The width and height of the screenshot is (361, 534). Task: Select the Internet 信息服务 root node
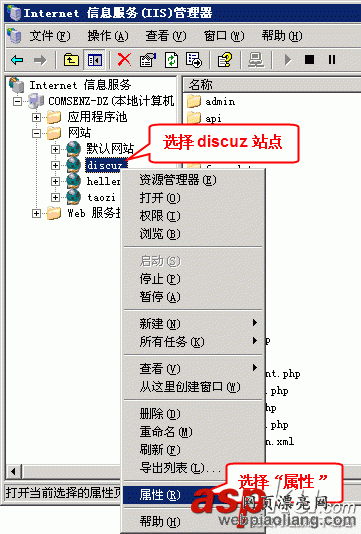click(80, 85)
